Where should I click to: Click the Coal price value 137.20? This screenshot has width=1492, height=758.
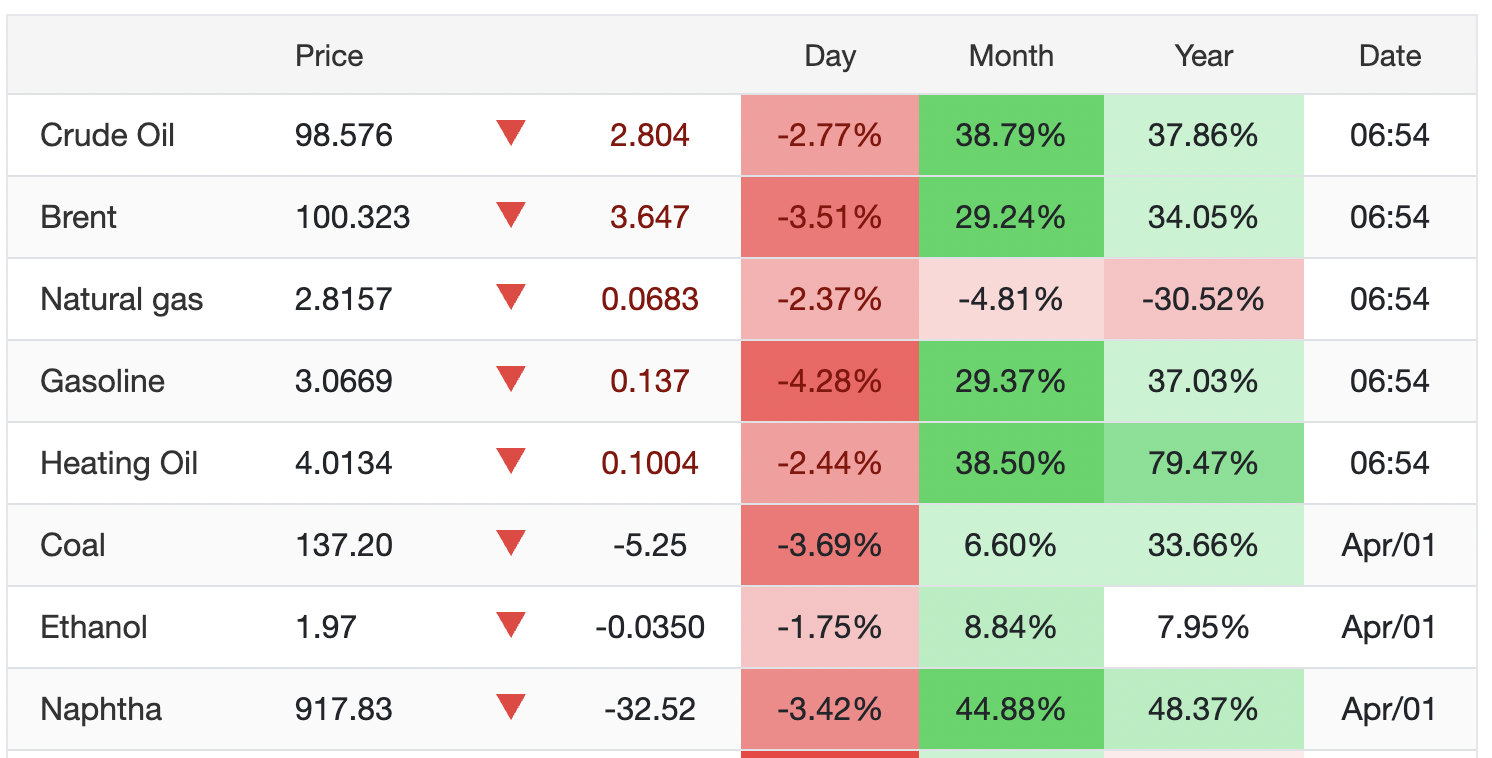click(344, 545)
